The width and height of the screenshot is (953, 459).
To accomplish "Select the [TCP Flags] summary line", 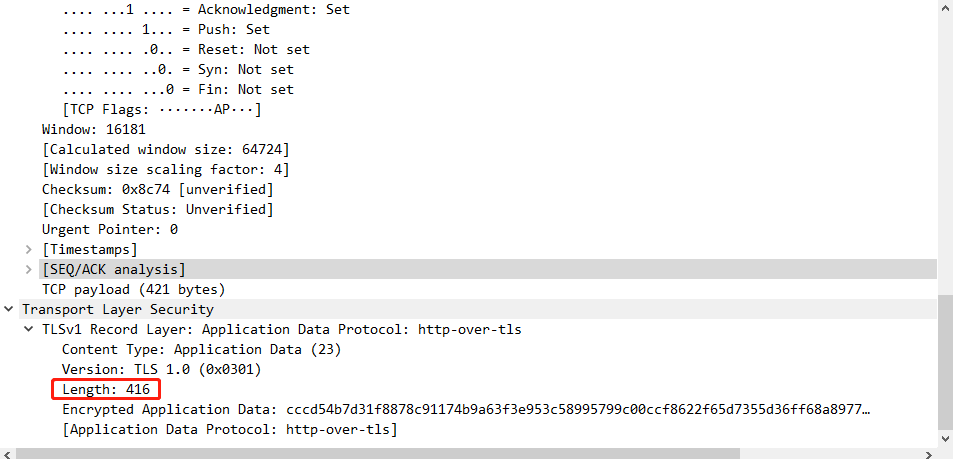I will pyautogui.click(x=162, y=109).
